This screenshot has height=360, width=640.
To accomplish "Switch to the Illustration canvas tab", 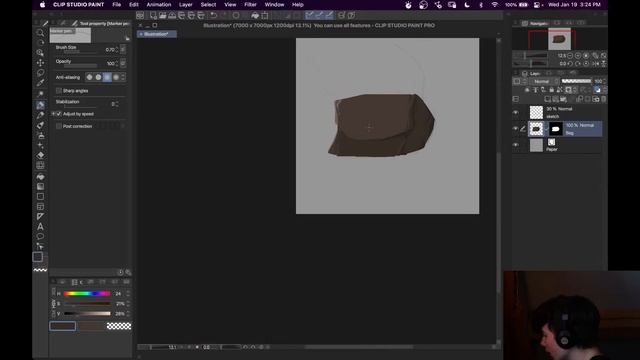I will click(157, 34).
